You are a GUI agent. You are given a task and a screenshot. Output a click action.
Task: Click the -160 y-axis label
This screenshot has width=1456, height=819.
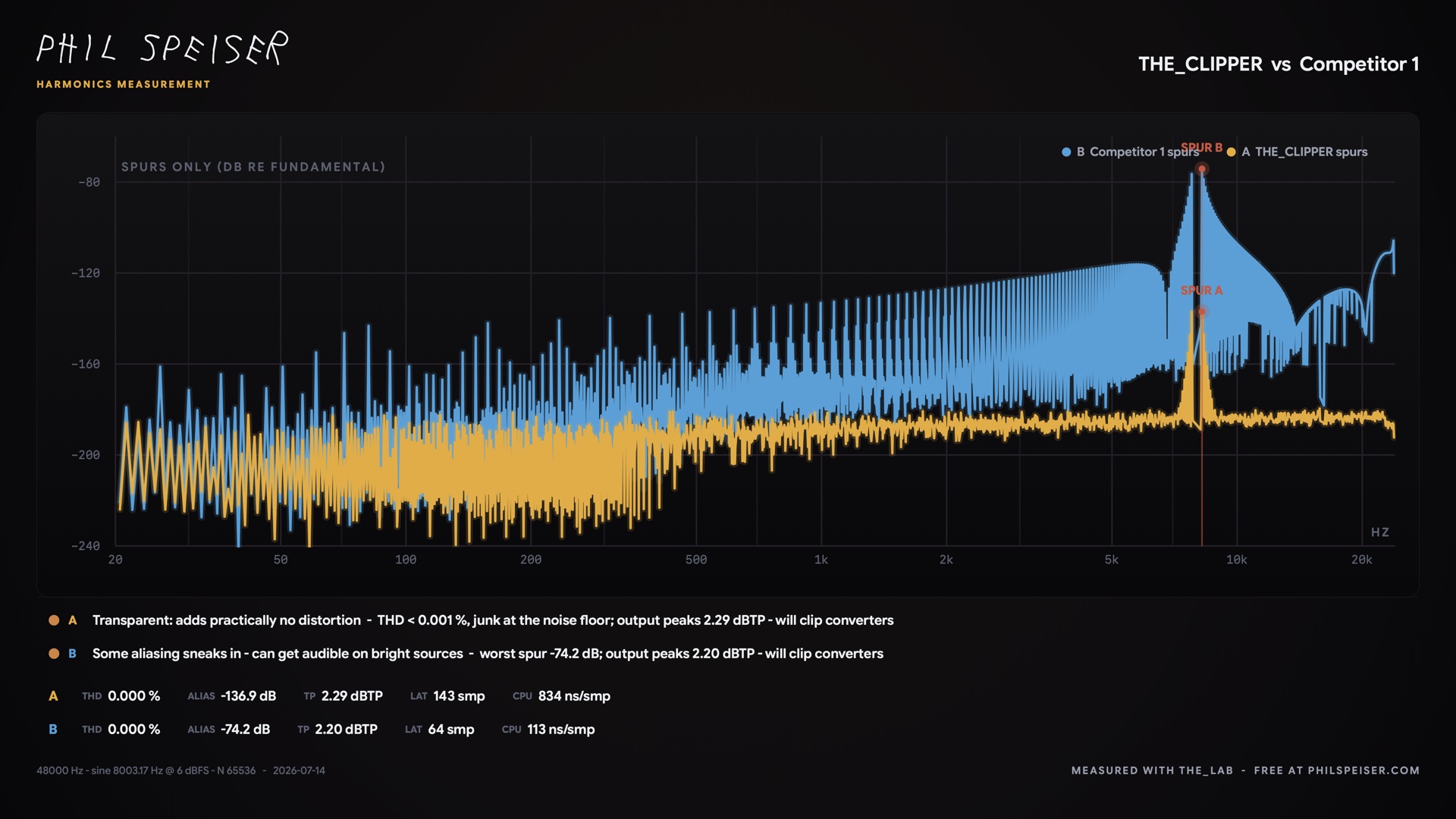(86, 364)
